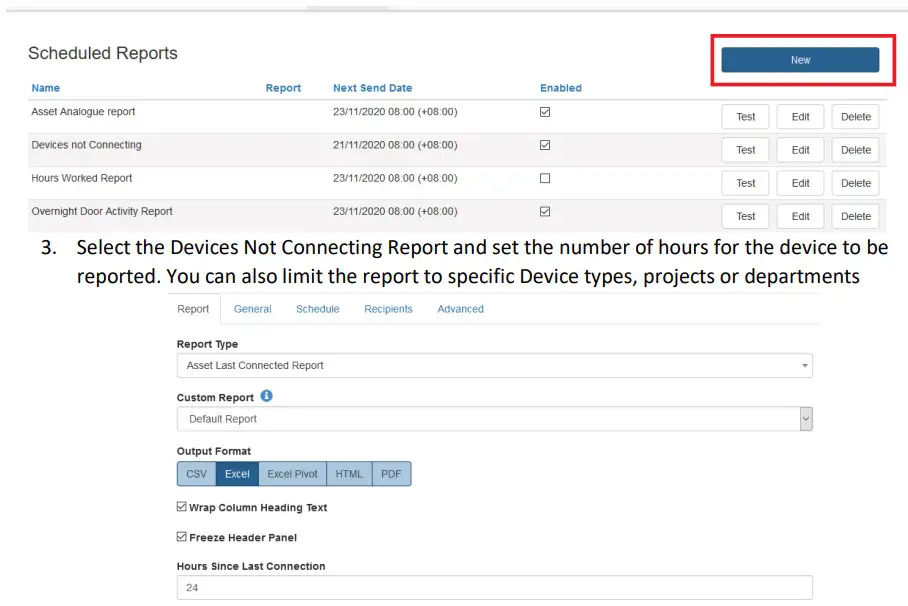Edit the Overnight Door Activity Report
The image size is (908, 606).
click(800, 216)
